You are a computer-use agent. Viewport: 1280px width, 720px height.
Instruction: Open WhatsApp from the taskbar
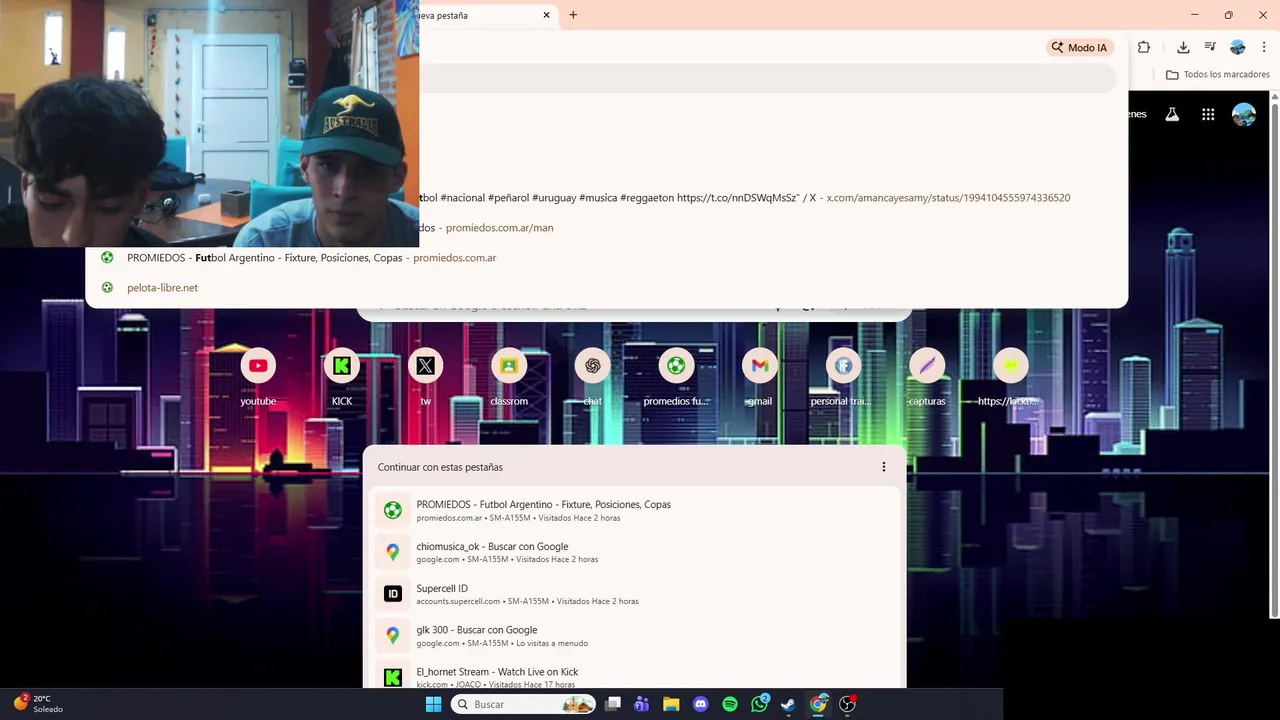759,704
